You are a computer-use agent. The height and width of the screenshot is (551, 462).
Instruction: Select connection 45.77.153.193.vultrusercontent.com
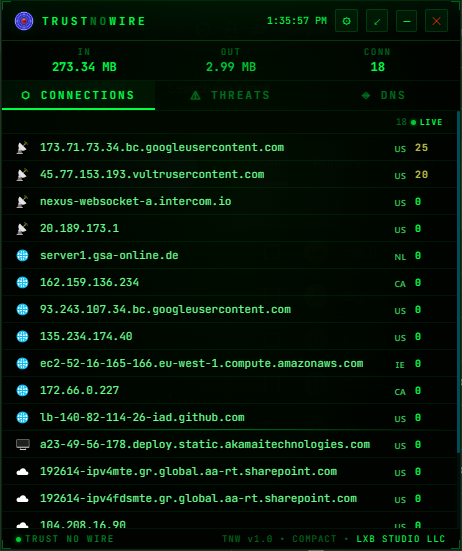tap(229, 175)
